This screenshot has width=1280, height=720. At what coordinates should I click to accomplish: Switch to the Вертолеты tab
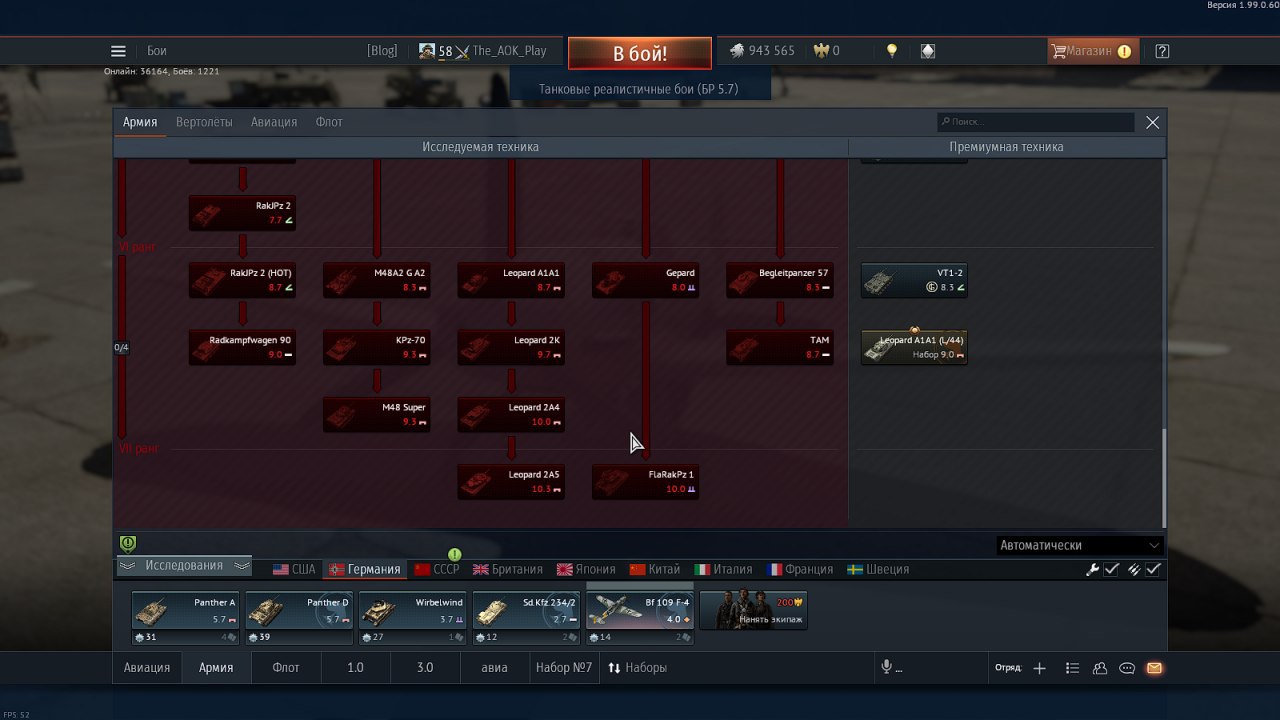click(x=204, y=122)
